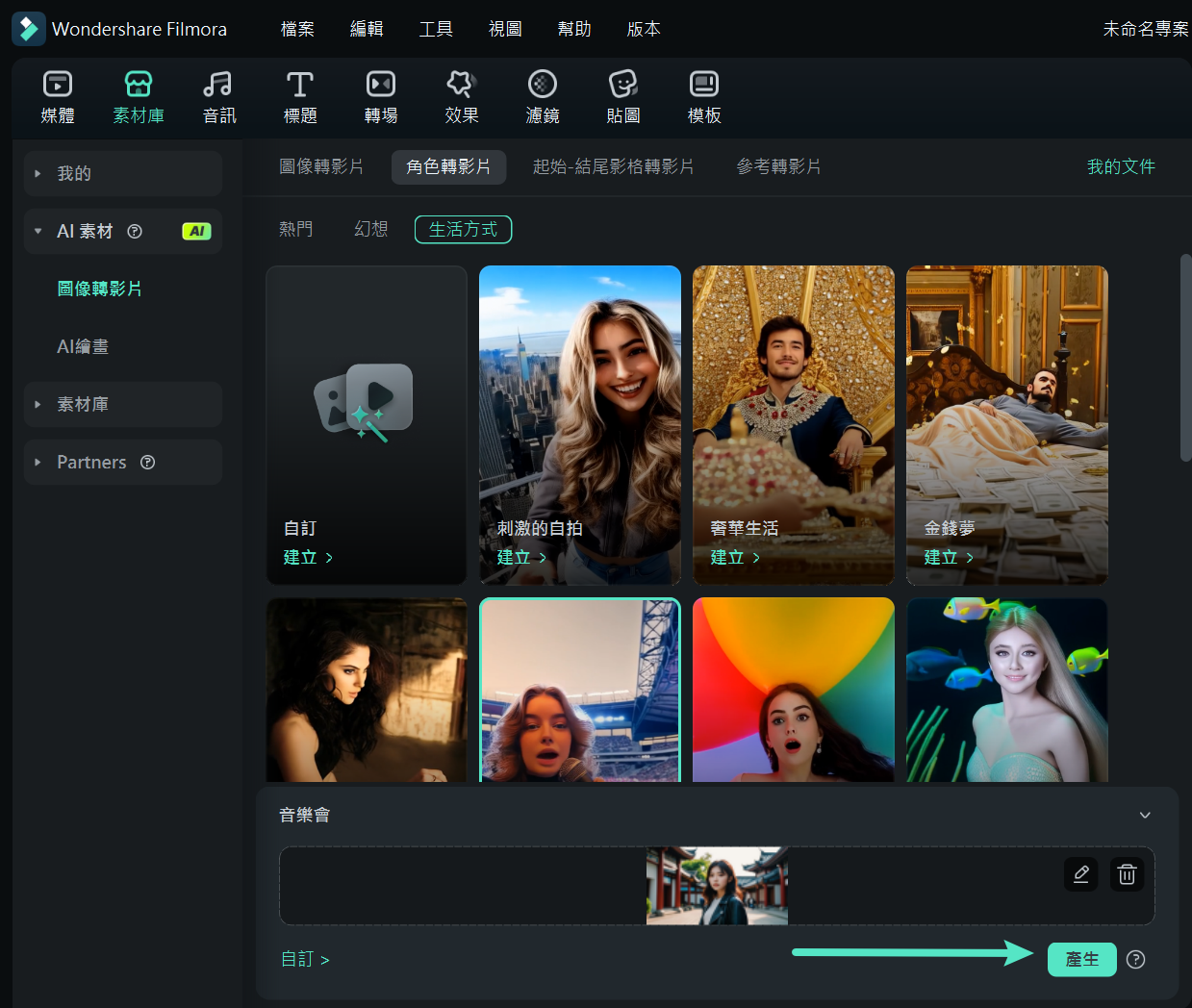This screenshot has width=1192, height=1008.
Task: Open 我的文件 link
Action: [1121, 166]
